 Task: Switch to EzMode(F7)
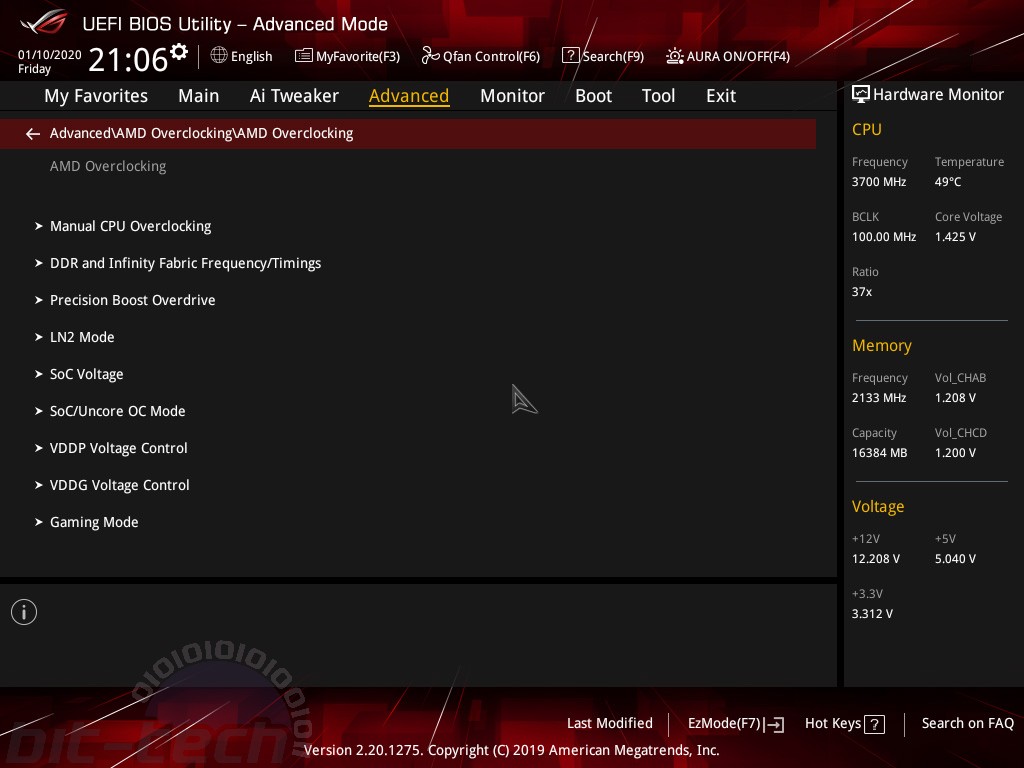click(736, 724)
